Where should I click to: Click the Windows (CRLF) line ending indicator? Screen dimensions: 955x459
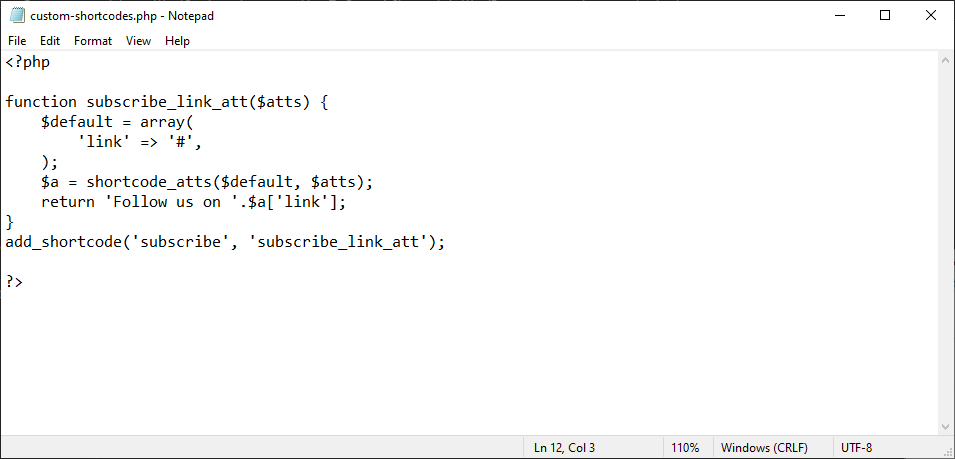pyautogui.click(x=764, y=448)
